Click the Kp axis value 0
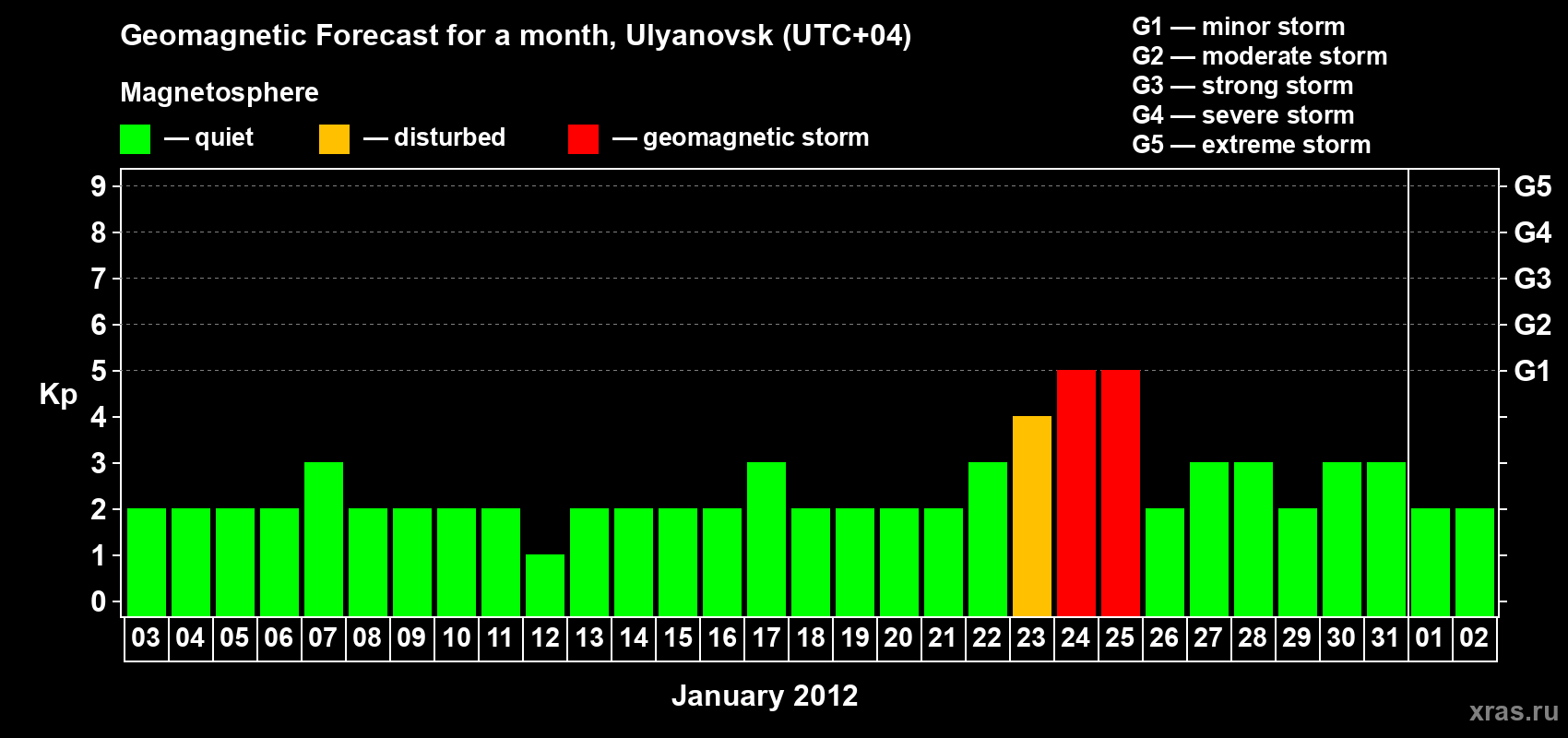1568x738 pixels. tap(99, 601)
